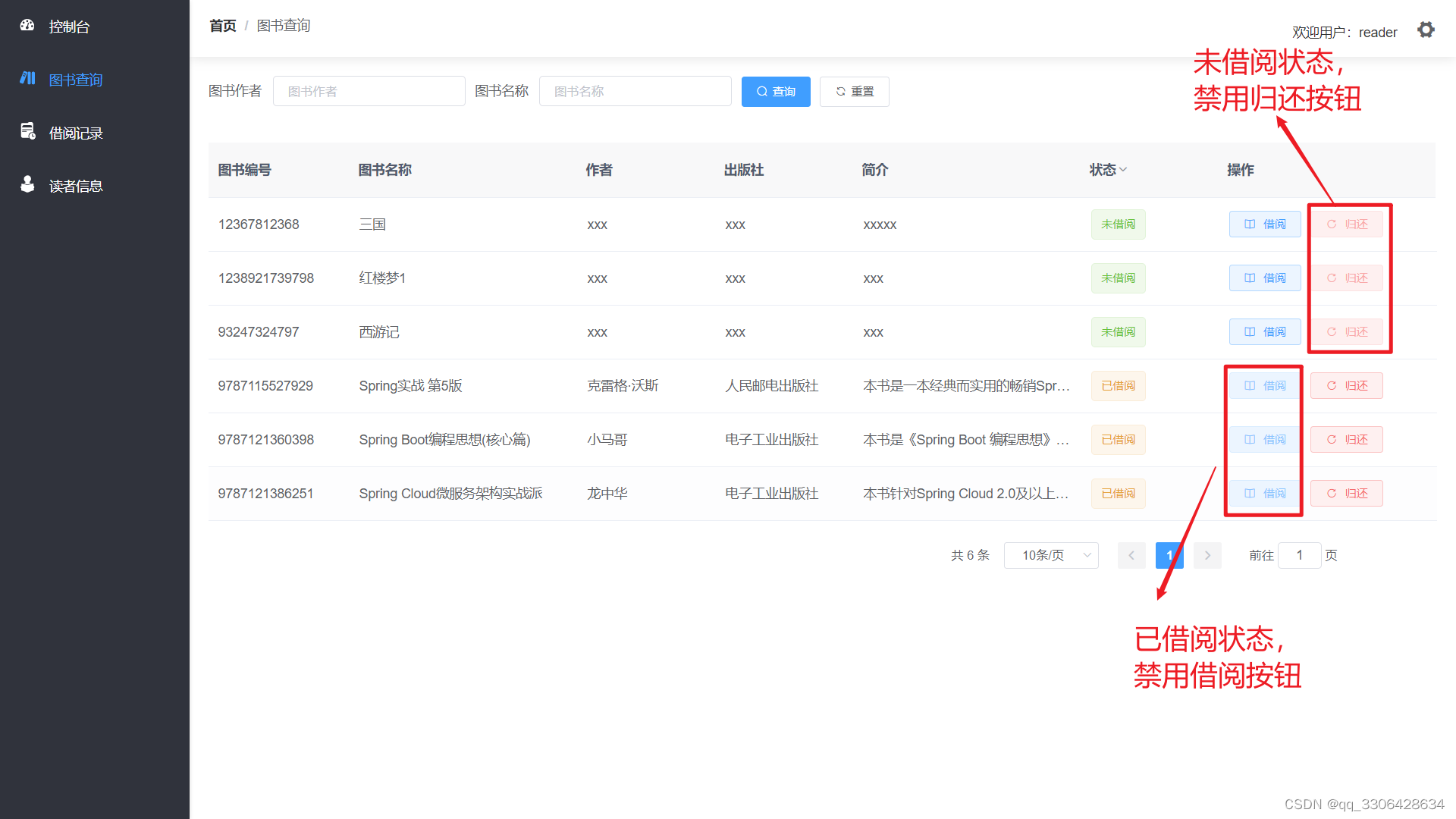This screenshot has width=1456, height=819.
Task: Click 未借阅 status tag for 三国
Action: pos(1118,224)
